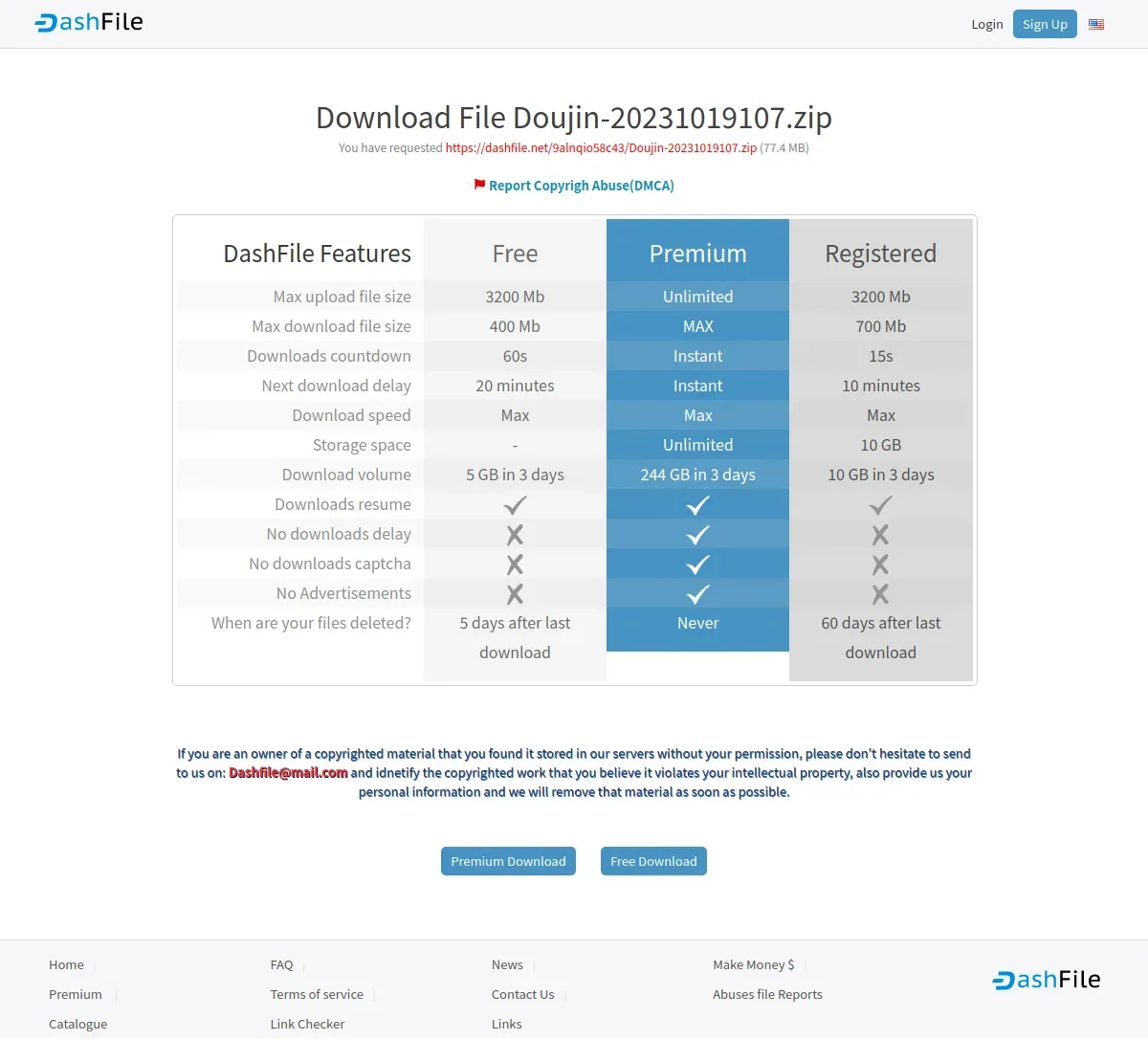
Task: Click the Max download file size label
Action: click(x=331, y=326)
